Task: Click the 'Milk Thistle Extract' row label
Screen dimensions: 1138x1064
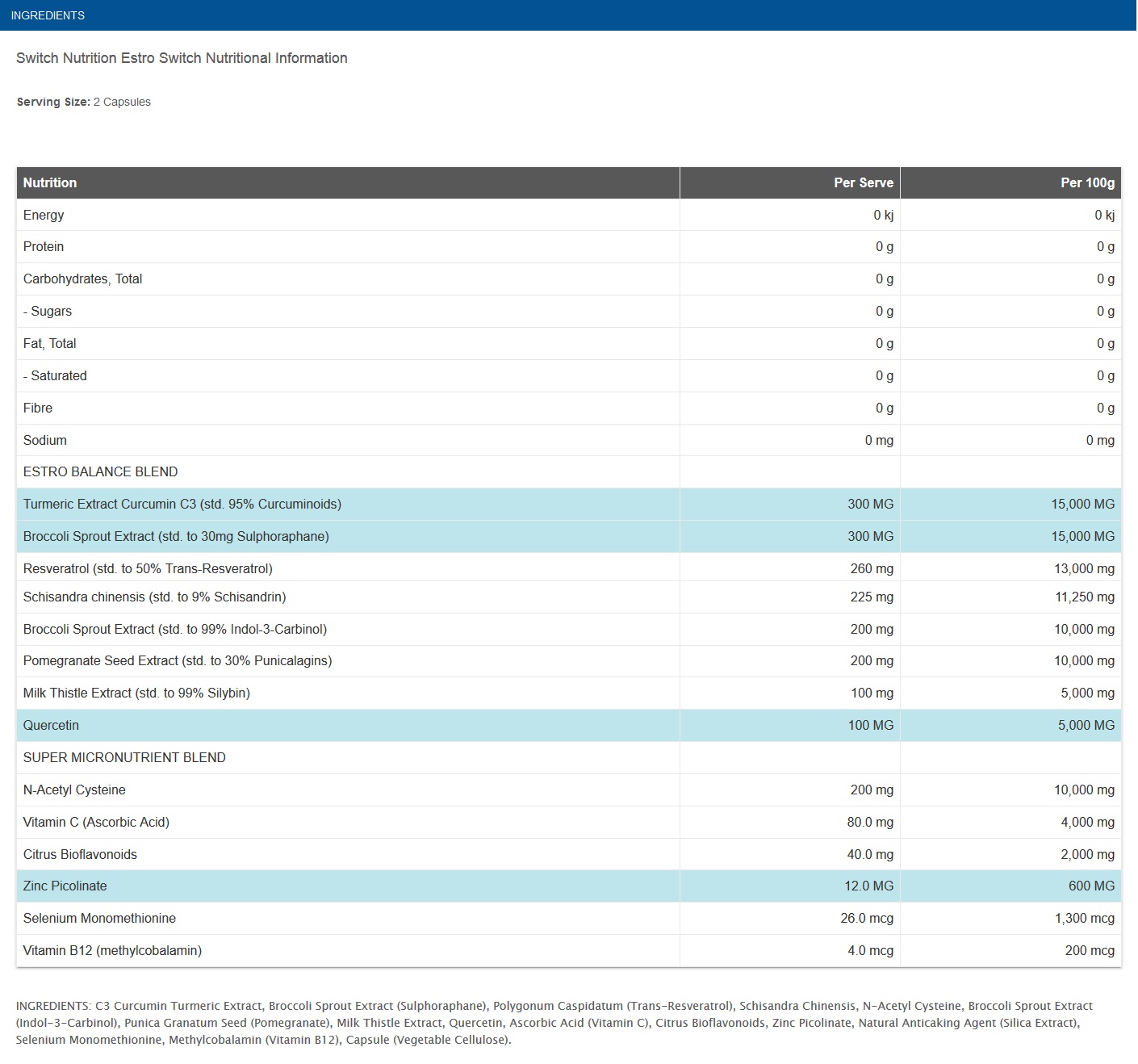Action: click(136, 693)
